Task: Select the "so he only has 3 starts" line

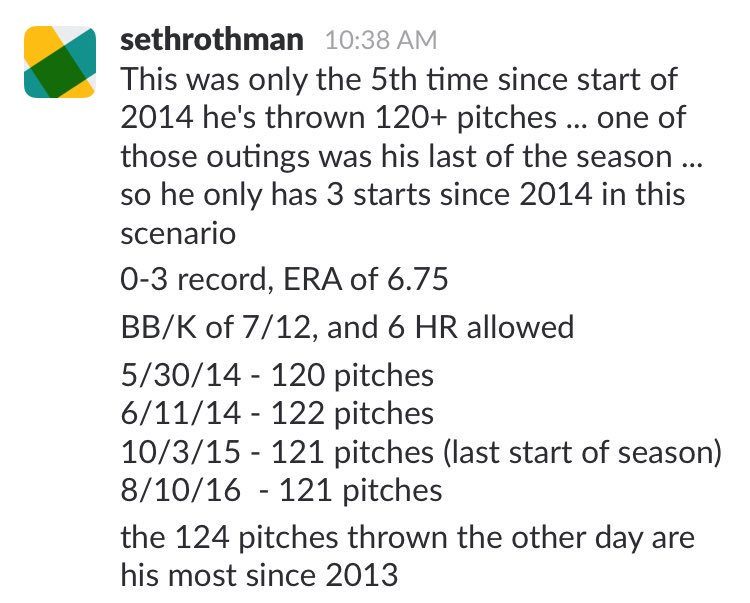Action: tap(403, 196)
